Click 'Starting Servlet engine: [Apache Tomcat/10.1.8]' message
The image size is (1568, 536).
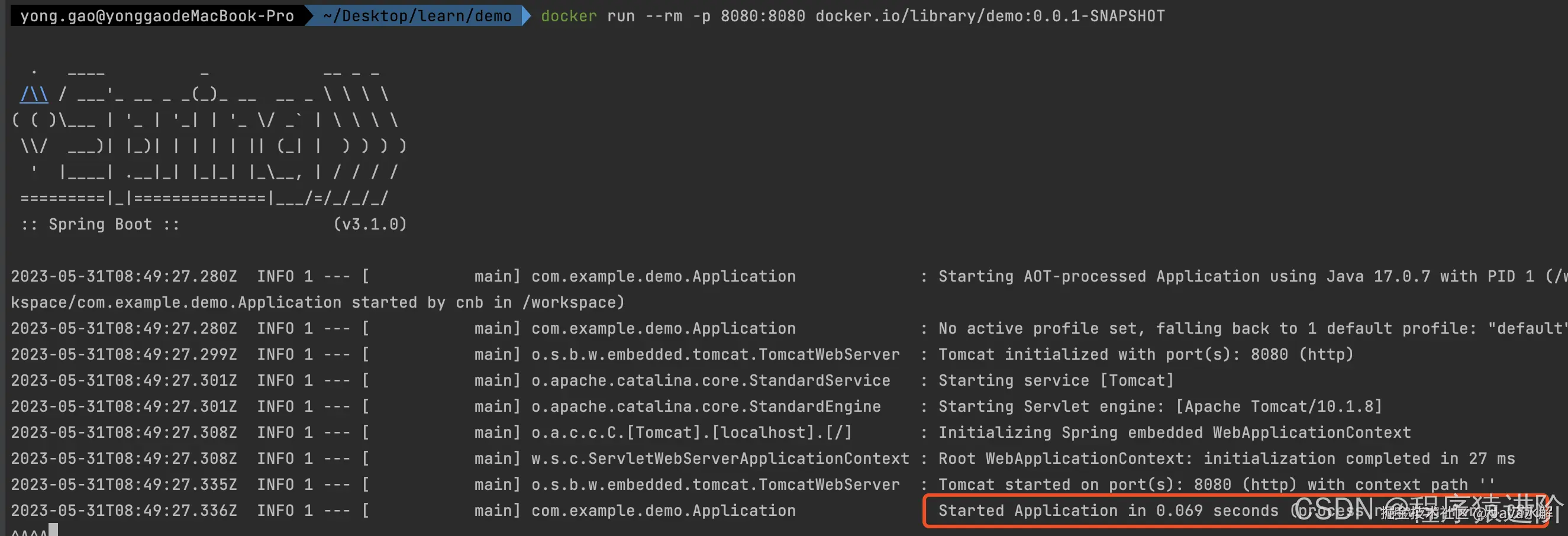tap(1160, 406)
